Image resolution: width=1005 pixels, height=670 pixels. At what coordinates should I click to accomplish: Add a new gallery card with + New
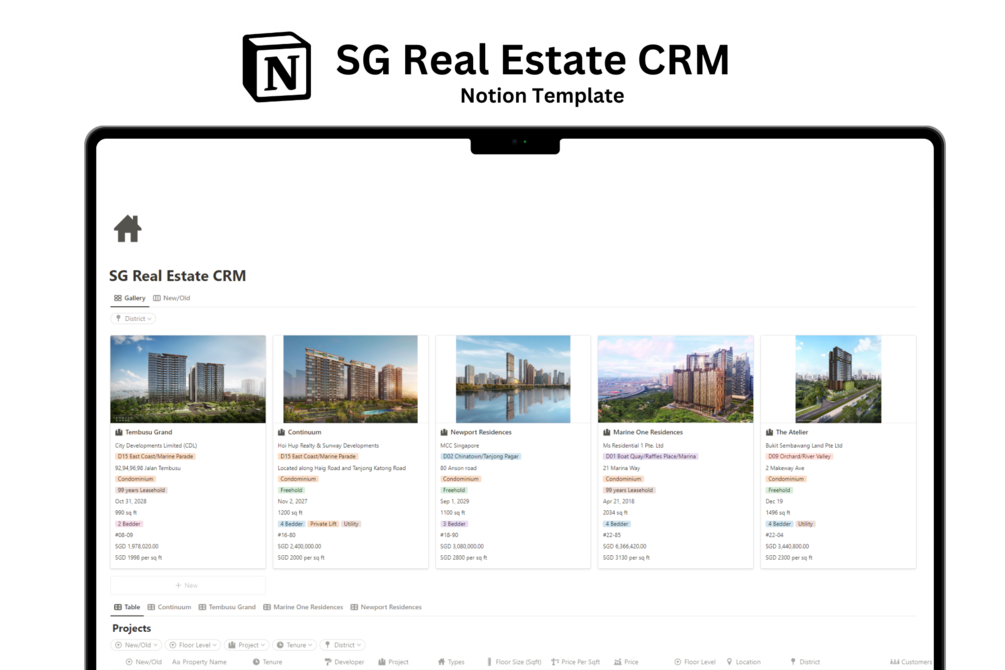pyautogui.click(x=187, y=585)
